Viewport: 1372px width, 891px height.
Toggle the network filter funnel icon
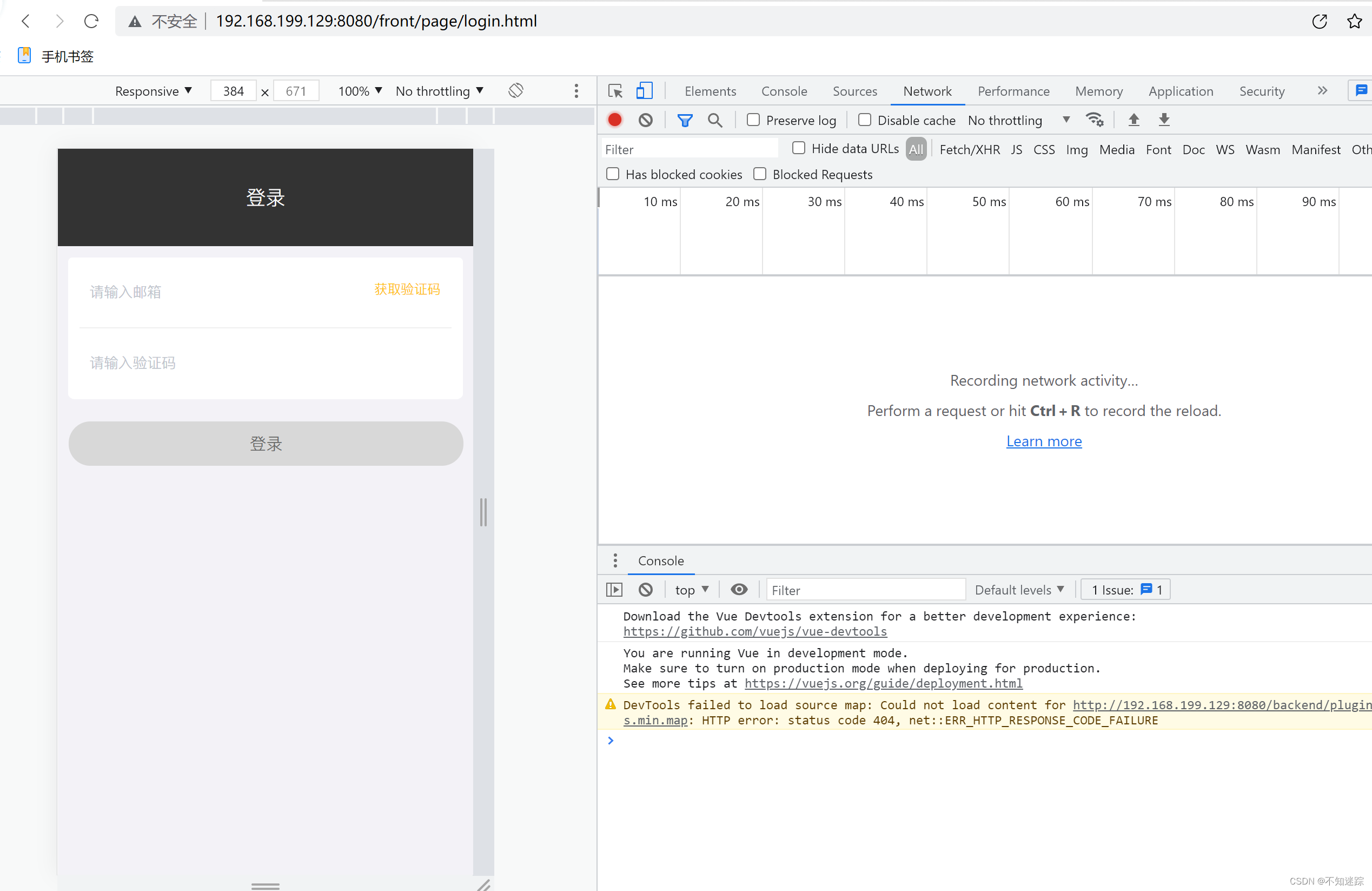click(x=684, y=120)
